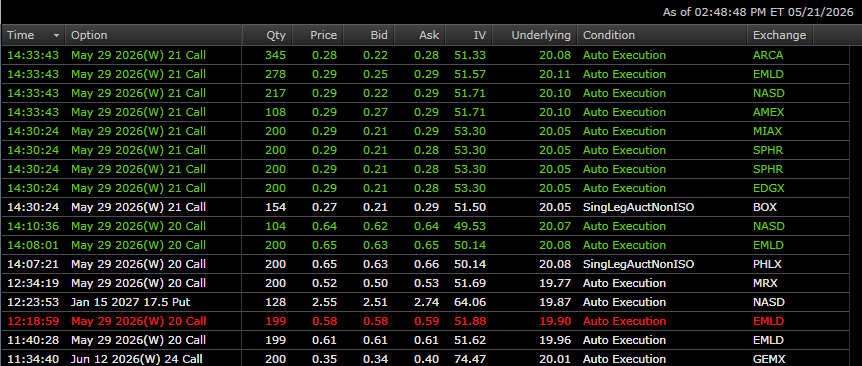Select the IV value 51.50

click(x=470, y=207)
